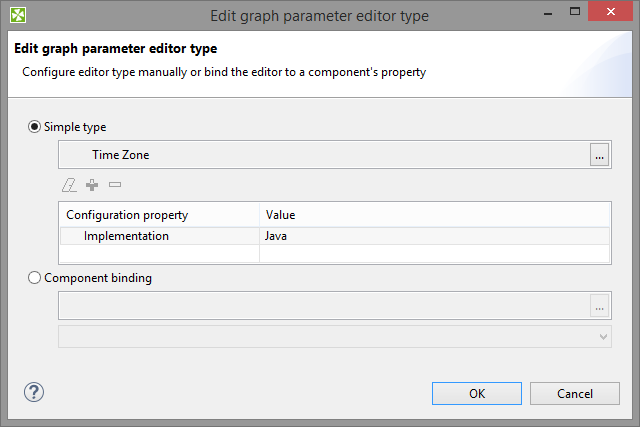Confirm the dialog with OK
The image size is (640, 427).
[x=477, y=393]
